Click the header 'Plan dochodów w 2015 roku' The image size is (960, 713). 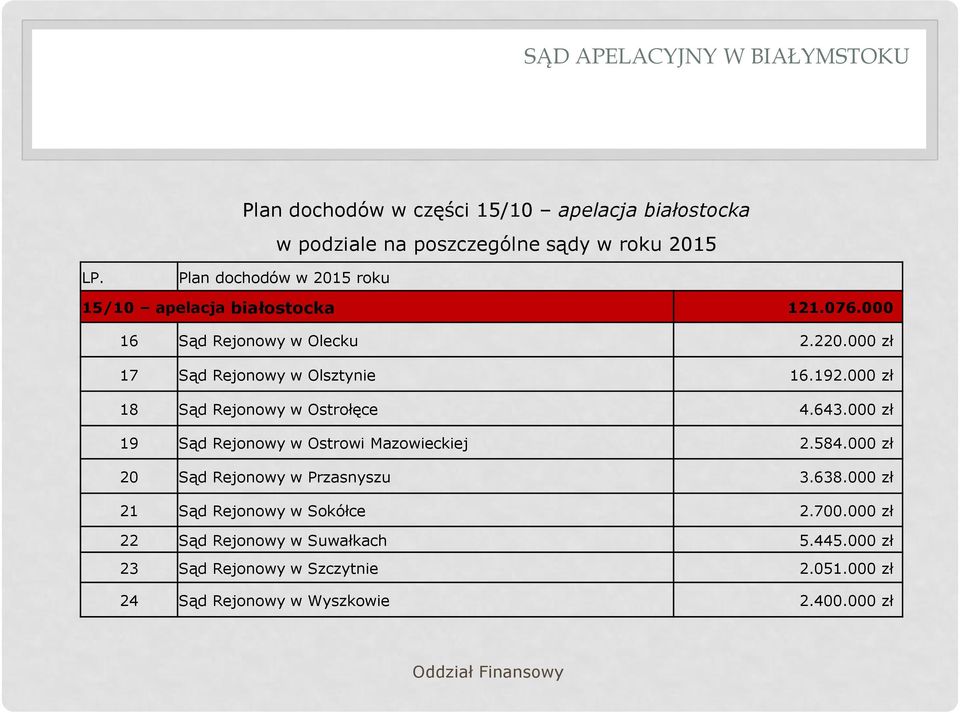pyautogui.click(x=284, y=278)
